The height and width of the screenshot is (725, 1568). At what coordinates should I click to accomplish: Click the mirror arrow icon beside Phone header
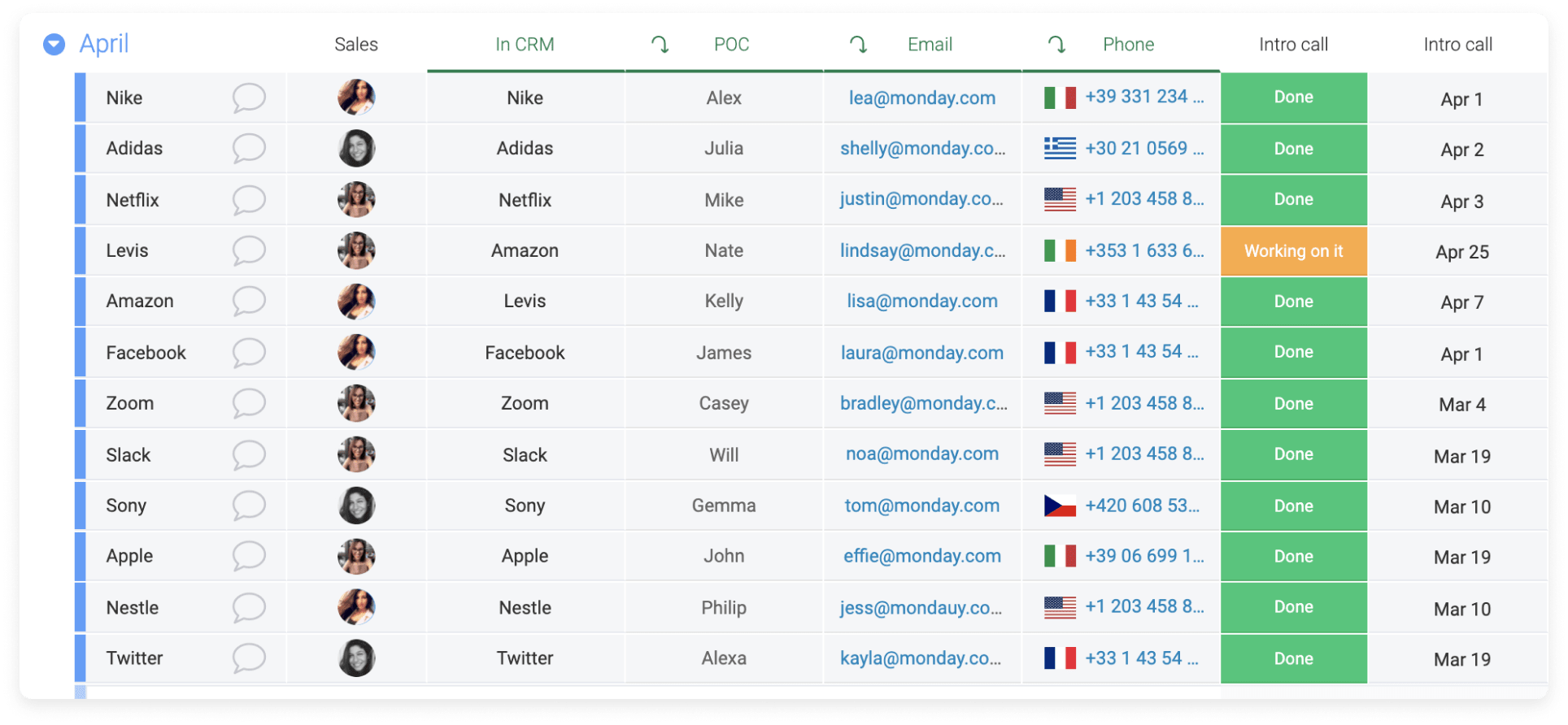coord(1057,45)
